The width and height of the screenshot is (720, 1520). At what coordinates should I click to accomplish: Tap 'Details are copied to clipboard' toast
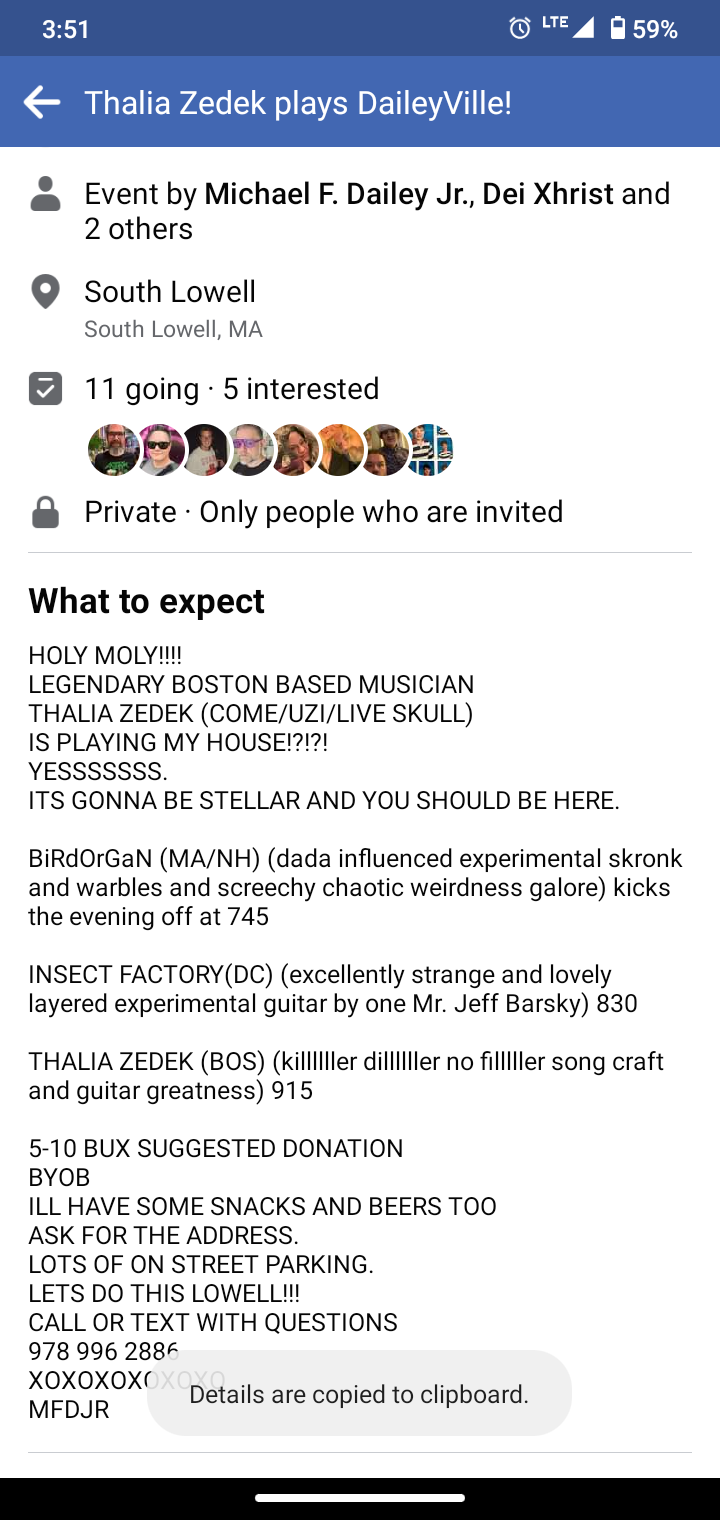pos(359,1394)
